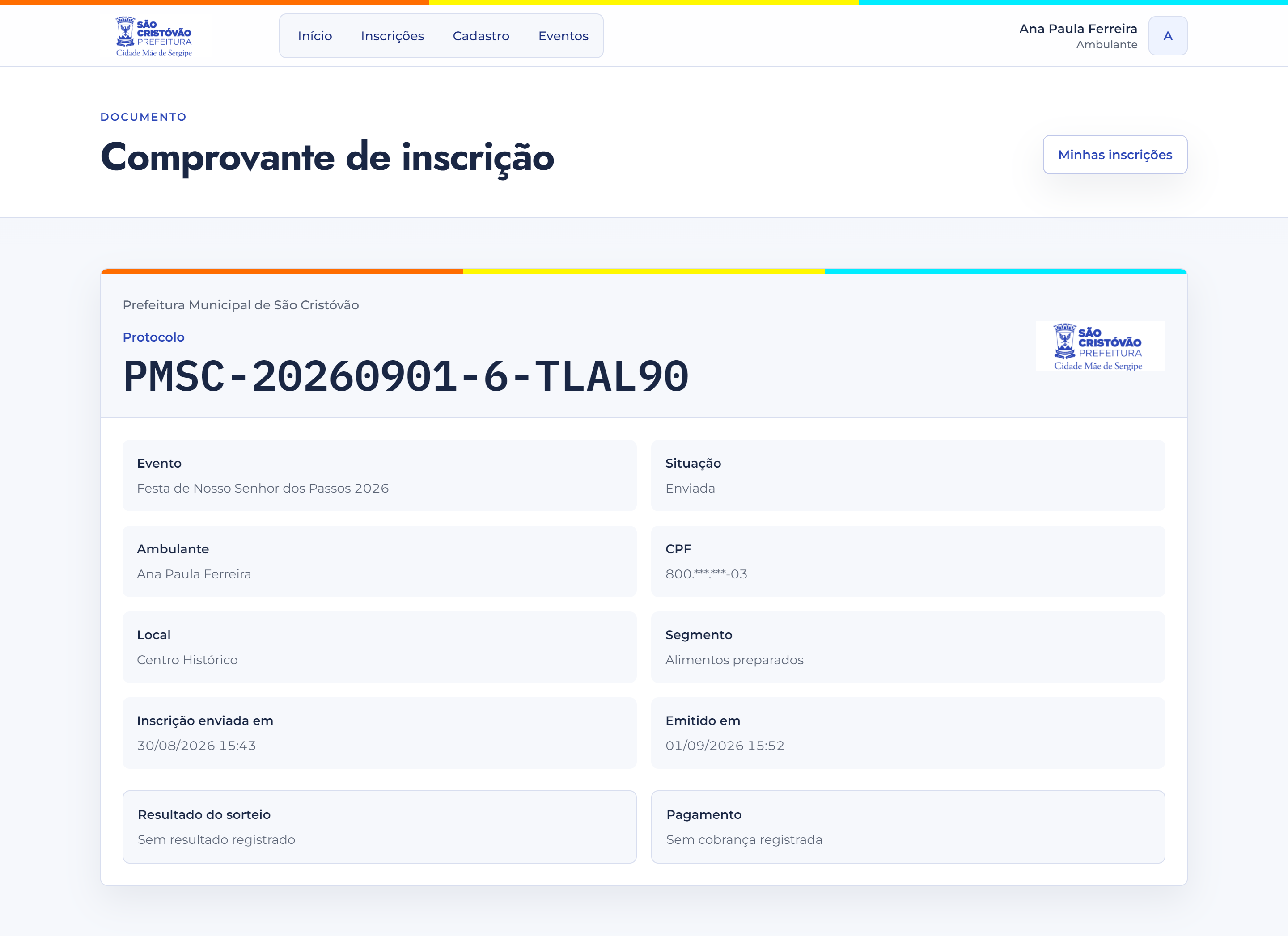Click the Segmento value 'Alimentos preparados'
The height and width of the screenshot is (936, 1288).
[x=734, y=660]
